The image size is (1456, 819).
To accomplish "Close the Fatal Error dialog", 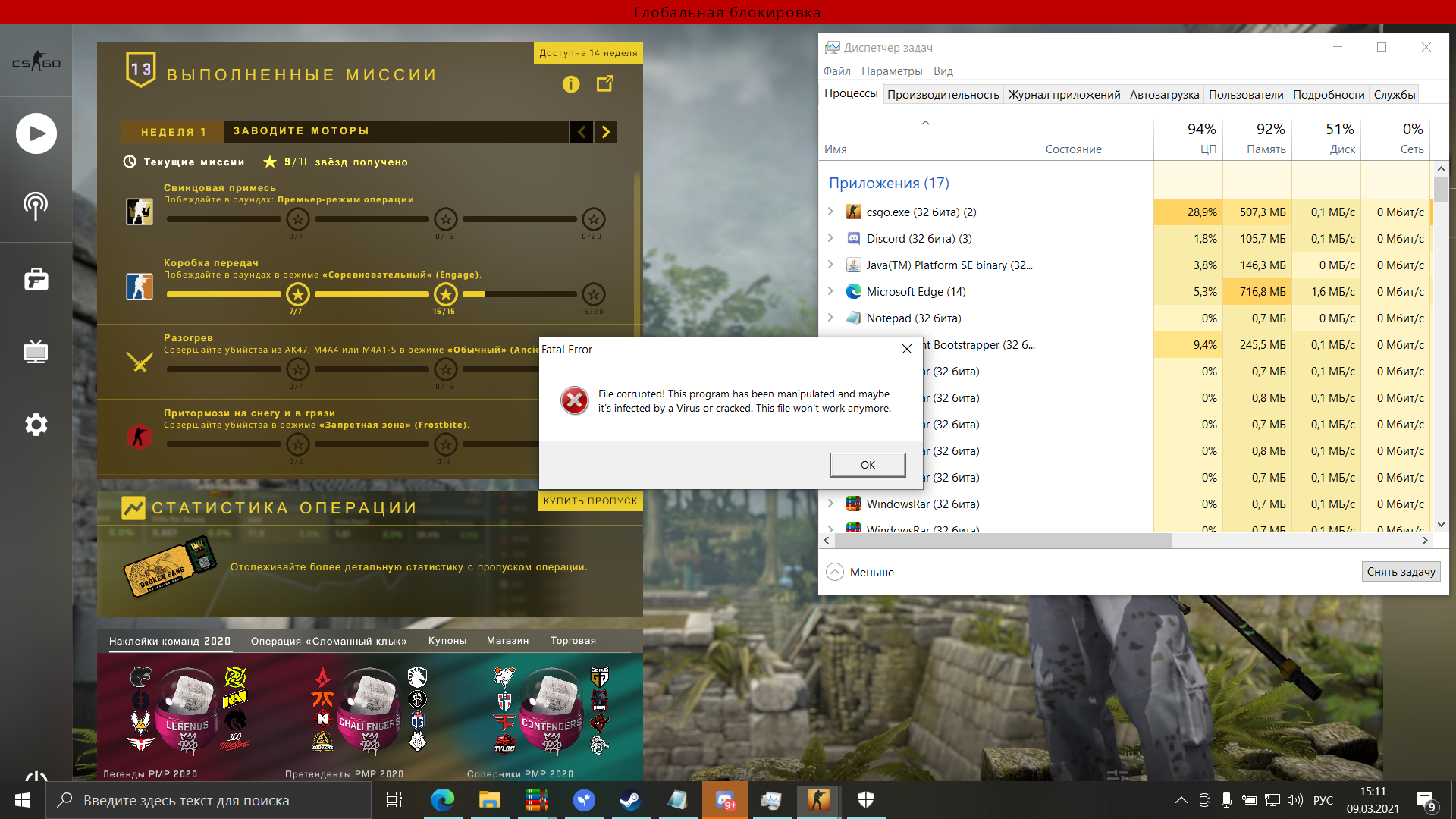I will [907, 349].
